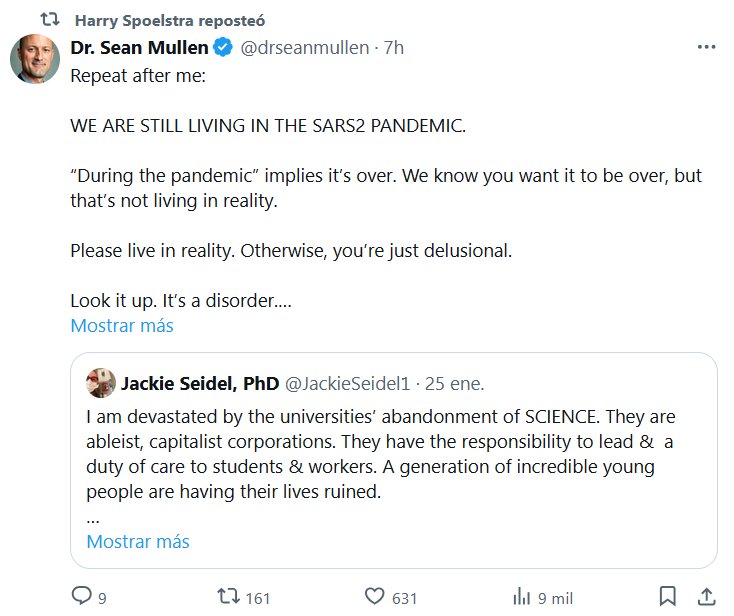Click the share upload icon
This screenshot has width=734, height=616.
704,596
